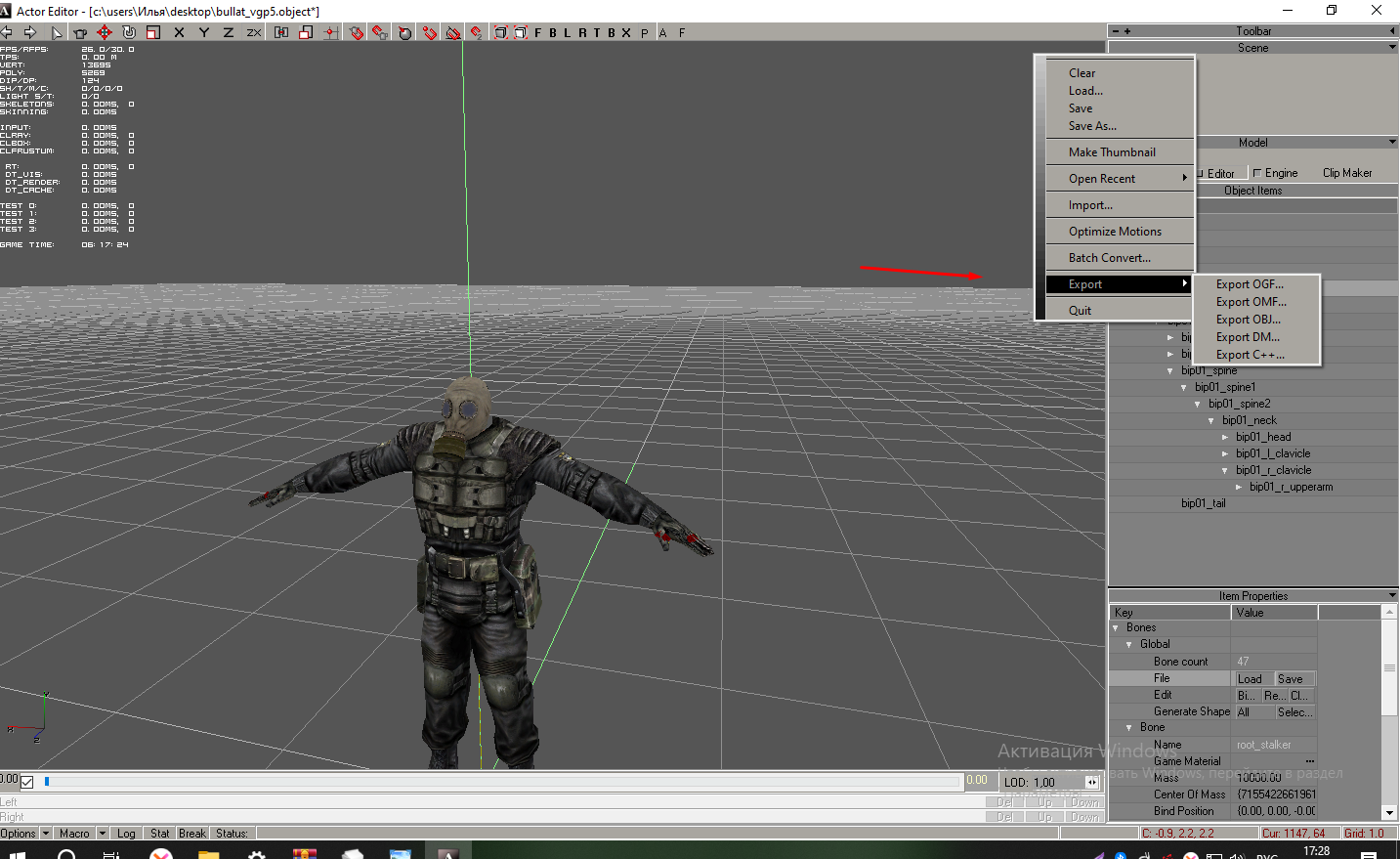This screenshot has height=859, width=1400.
Task: Toggle the non-uniform scale icon
Action: click(x=306, y=32)
